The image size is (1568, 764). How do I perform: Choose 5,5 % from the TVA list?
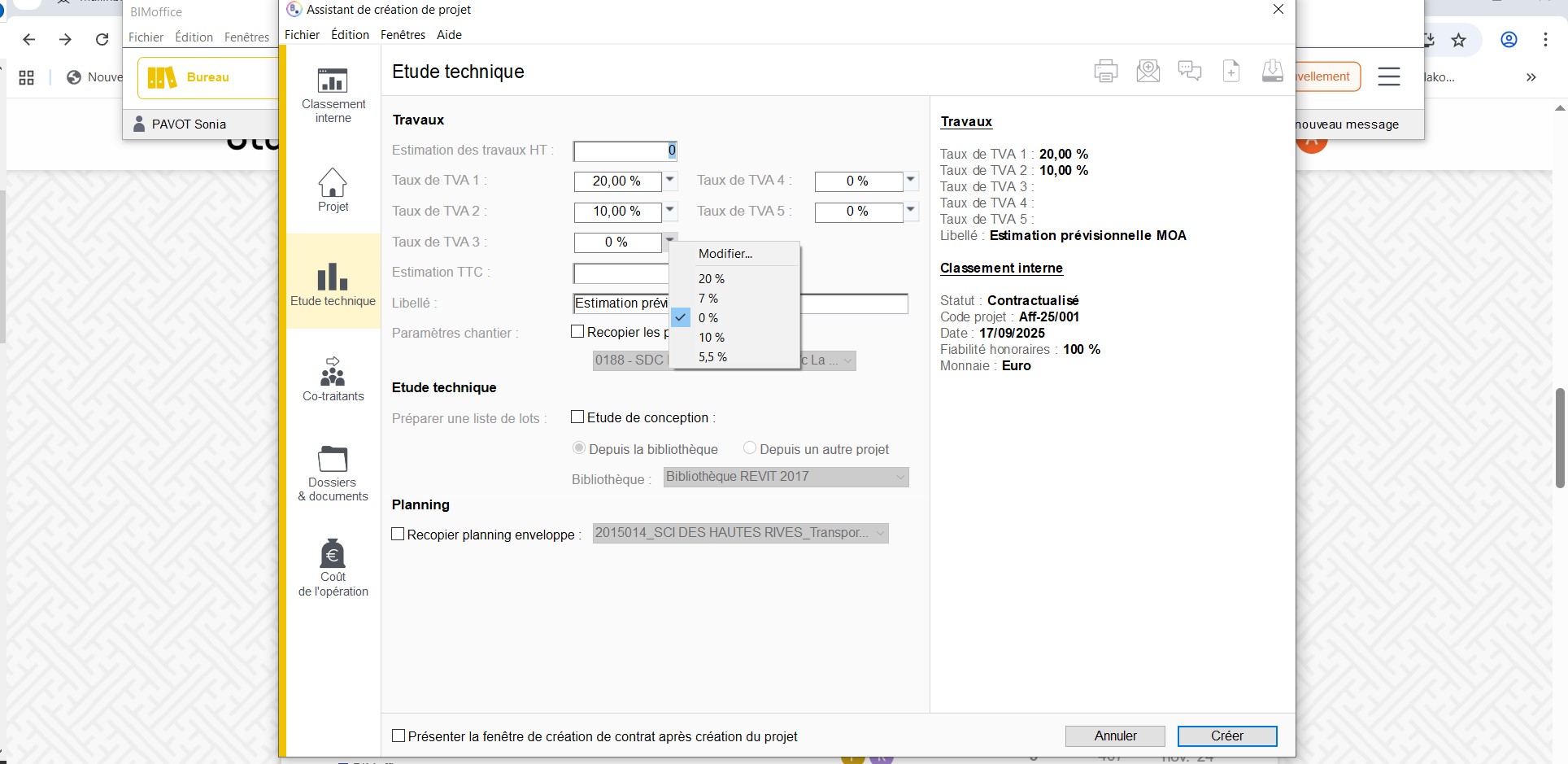tap(712, 357)
